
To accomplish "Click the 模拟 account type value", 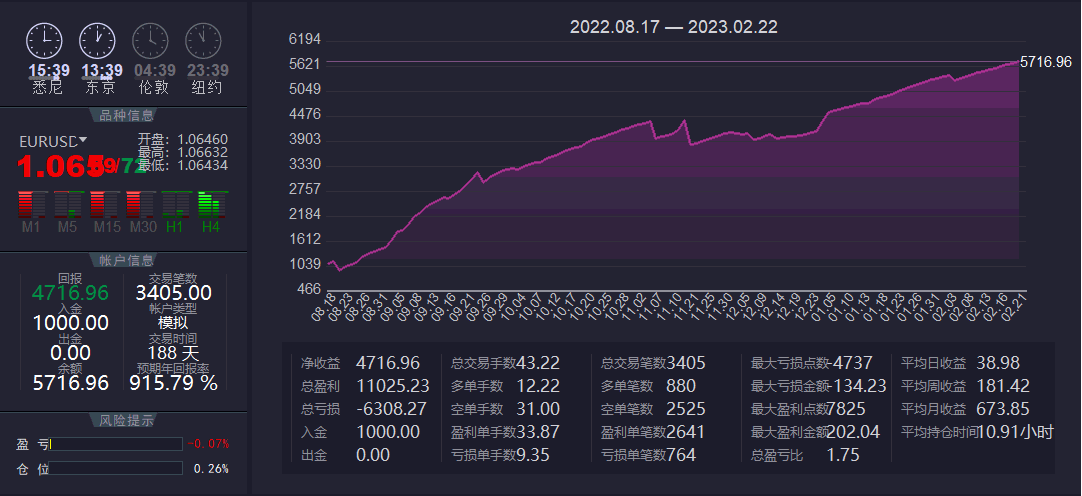I will pos(173,323).
